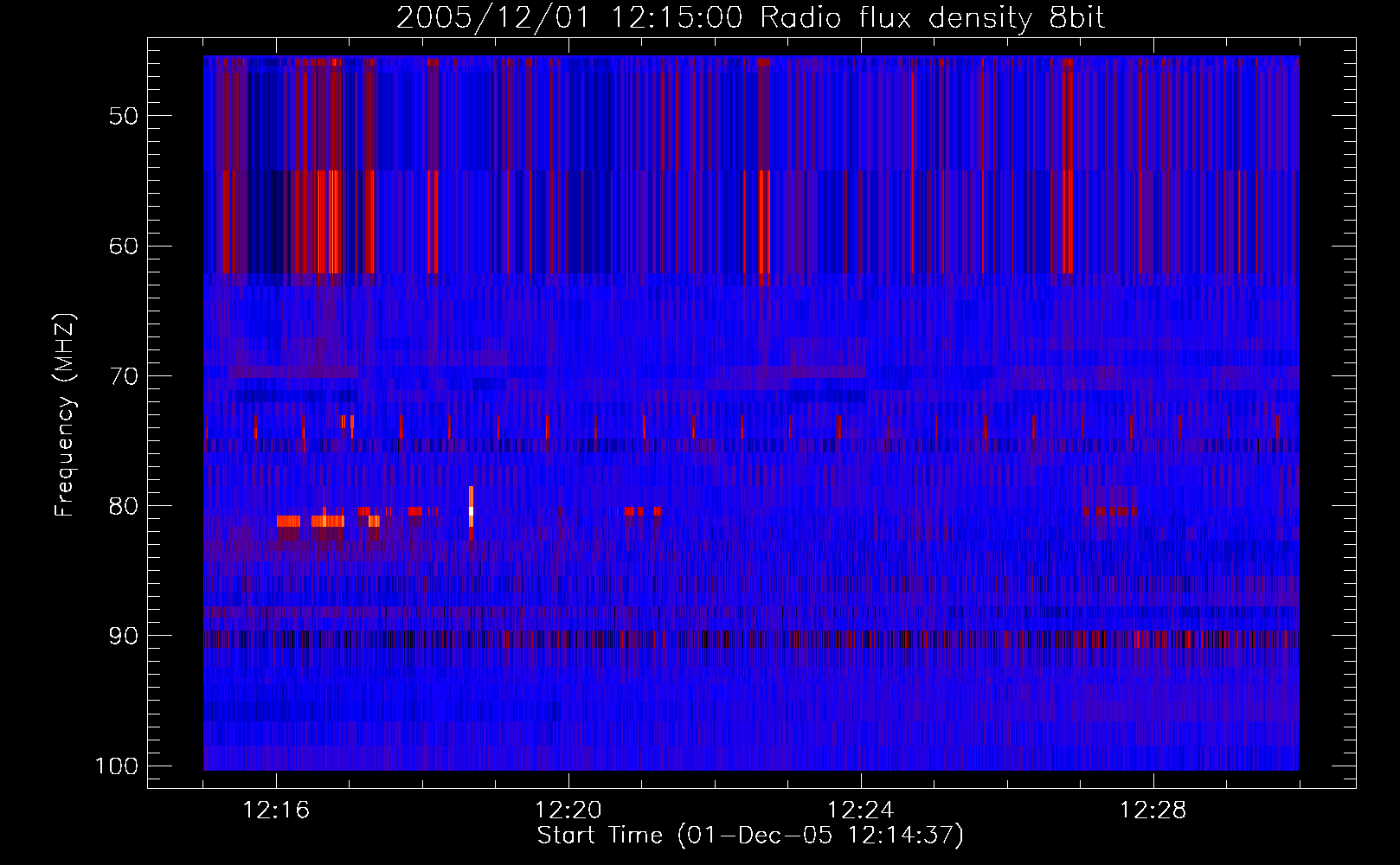Click the 90 frequency tick label
1400x865 pixels.
click(124, 636)
